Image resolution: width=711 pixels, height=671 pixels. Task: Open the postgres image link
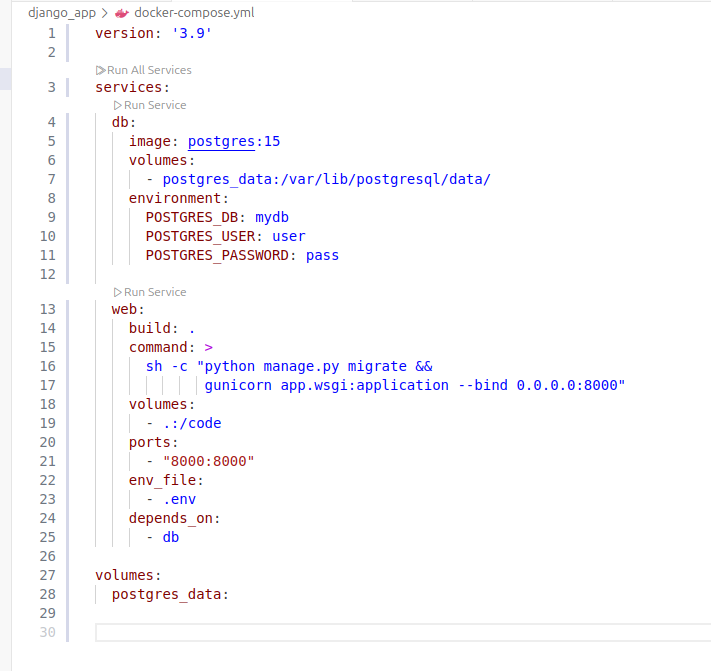point(221,141)
